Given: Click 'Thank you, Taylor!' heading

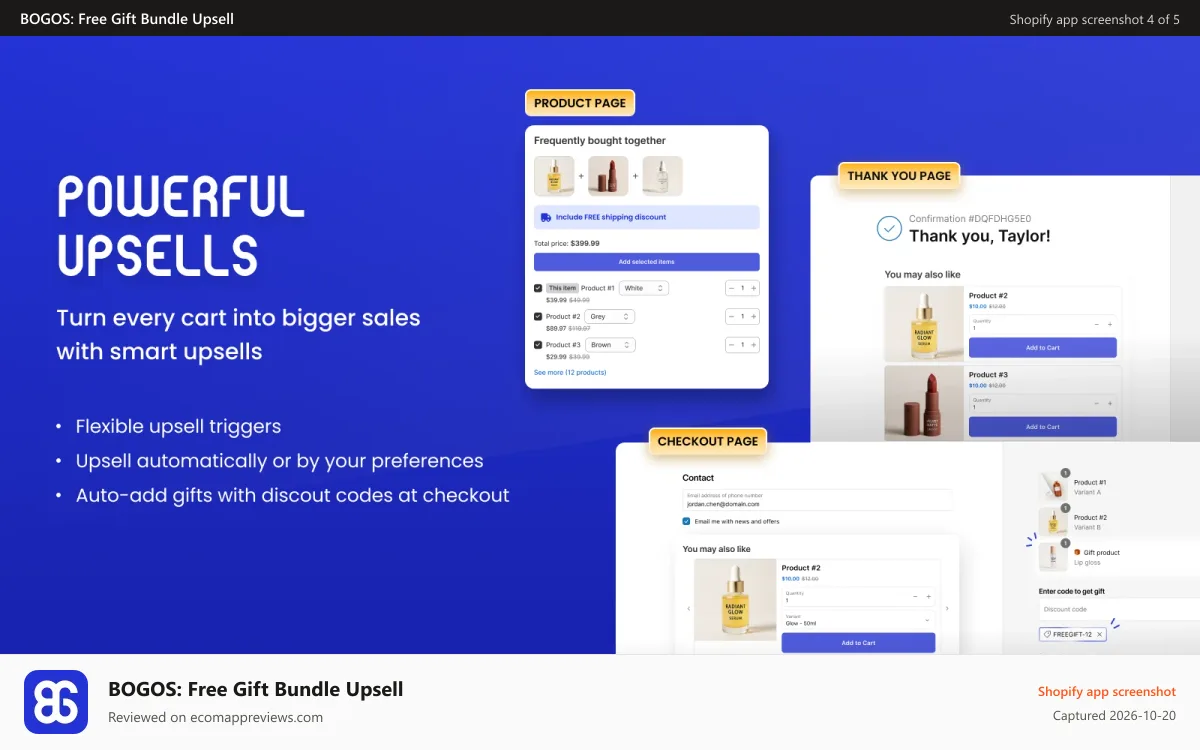Looking at the screenshot, I should pos(980,236).
